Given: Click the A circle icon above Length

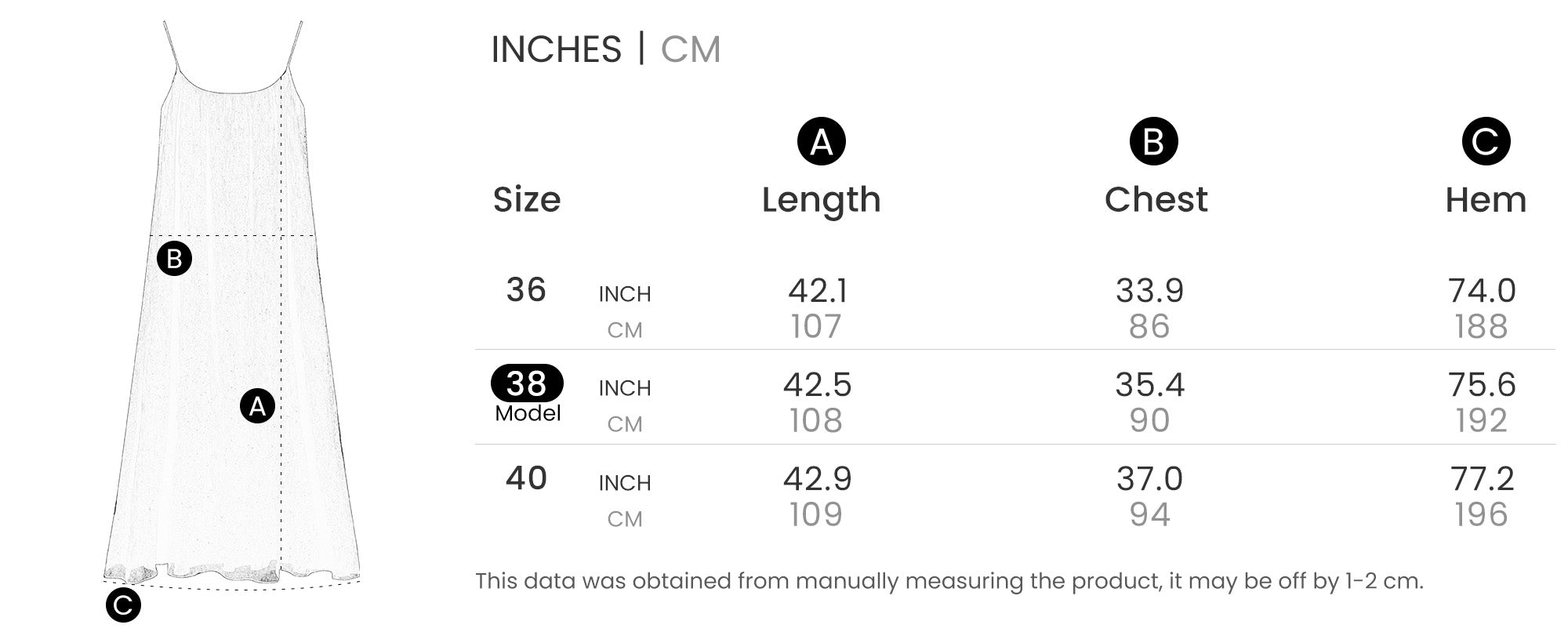Looking at the screenshot, I should click(x=821, y=142).
